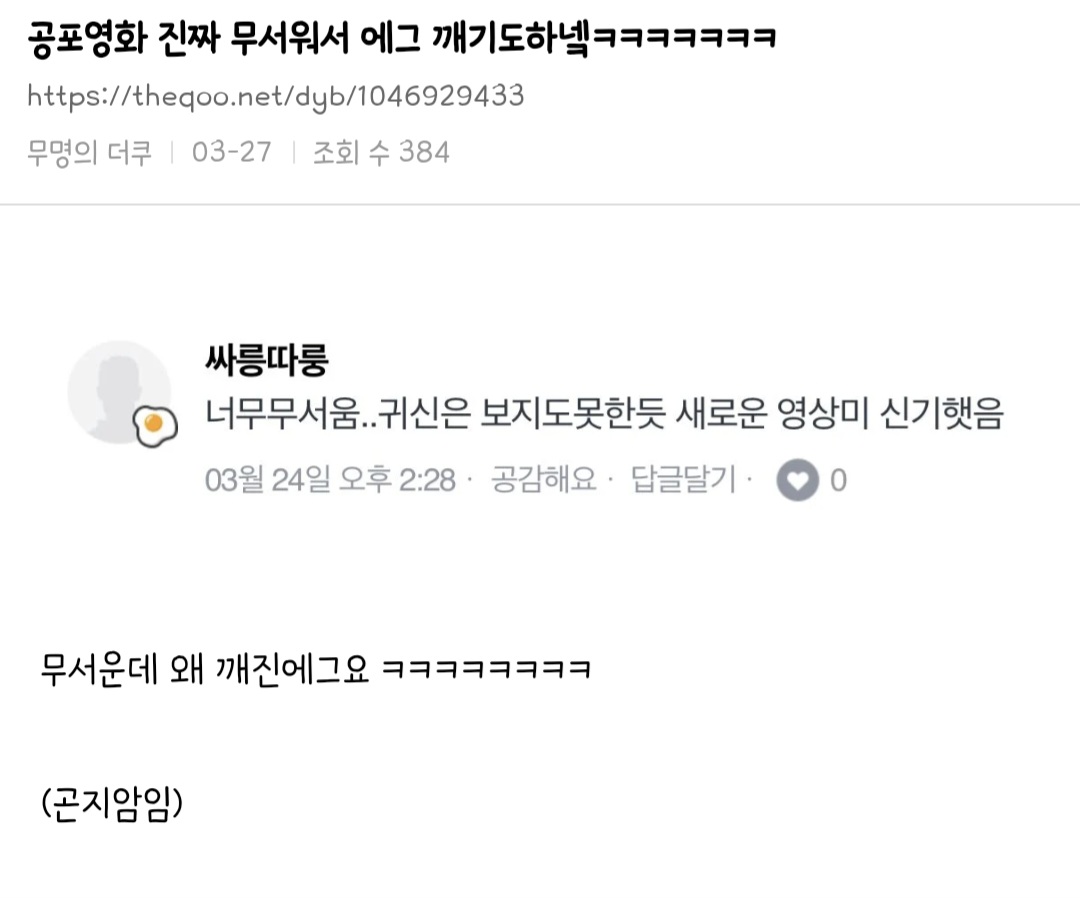Click the text (곤지암임)
The image size is (1080, 898).
click(x=112, y=804)
